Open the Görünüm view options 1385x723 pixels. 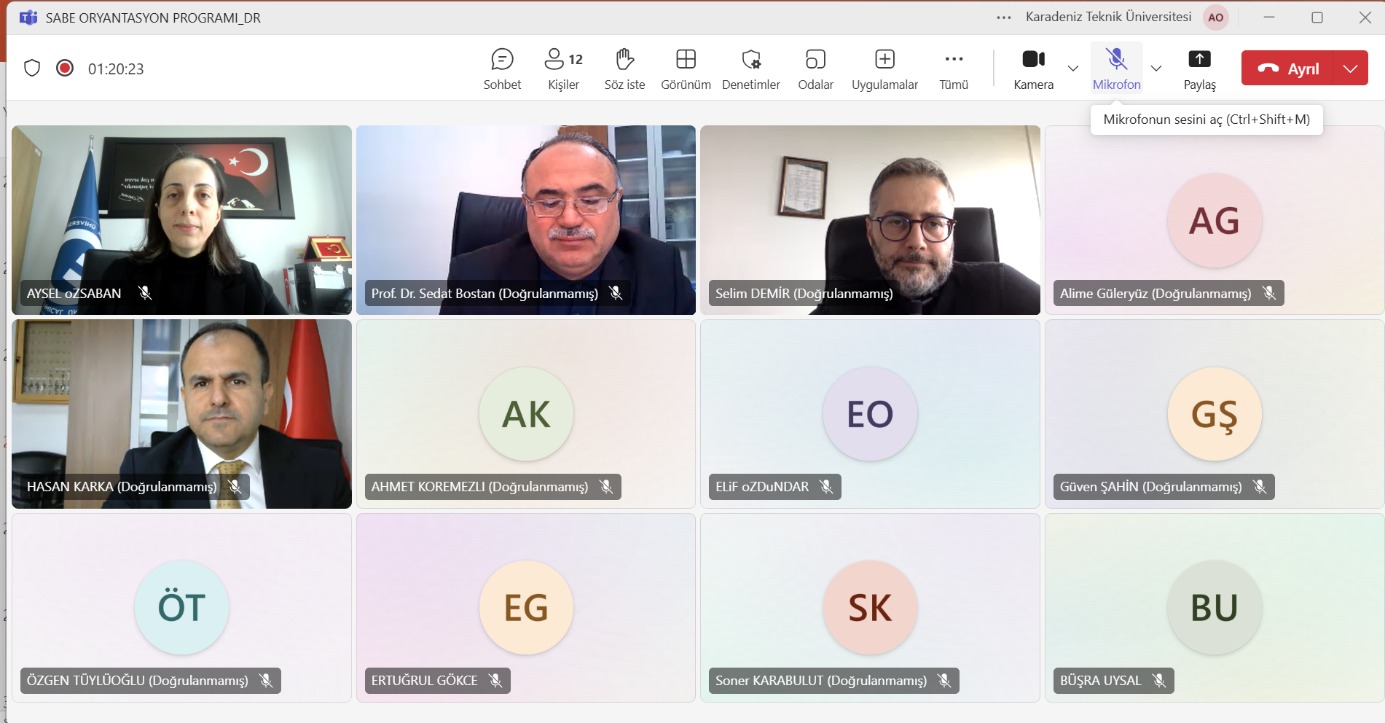(x=685, y=68)
